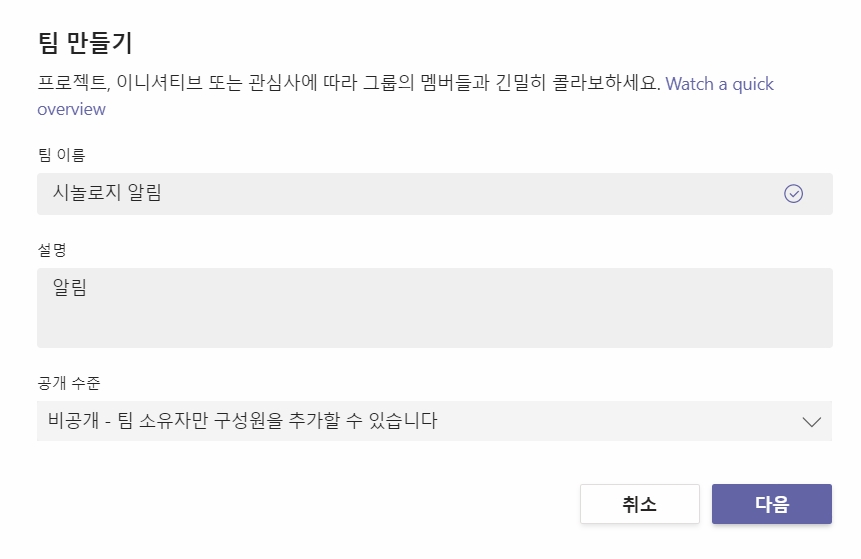Click the 팀 만들기 dialog heading
This screenshot has height=559, width=861.
[x=85, y=43]
